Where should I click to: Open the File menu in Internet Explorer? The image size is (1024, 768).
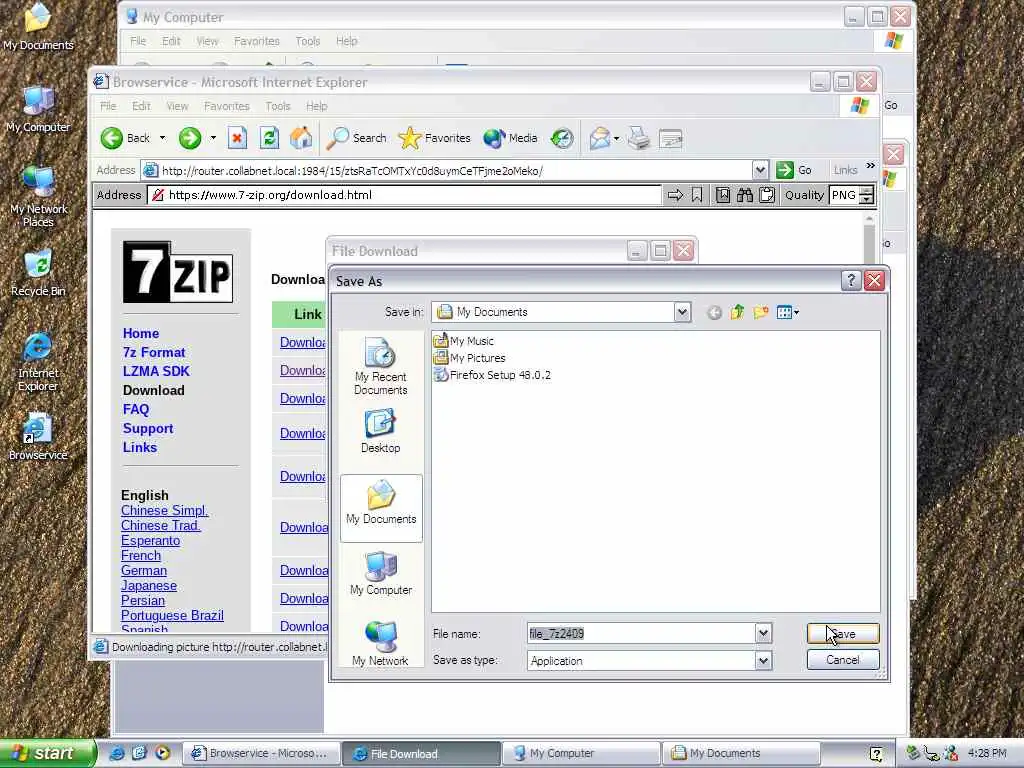point(108,106)
